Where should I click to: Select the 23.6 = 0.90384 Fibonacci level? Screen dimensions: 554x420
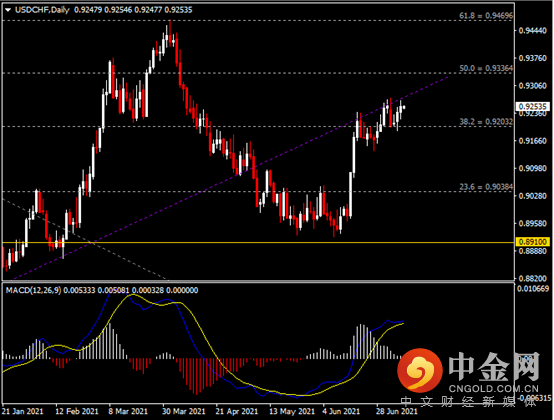pos(486,187)
